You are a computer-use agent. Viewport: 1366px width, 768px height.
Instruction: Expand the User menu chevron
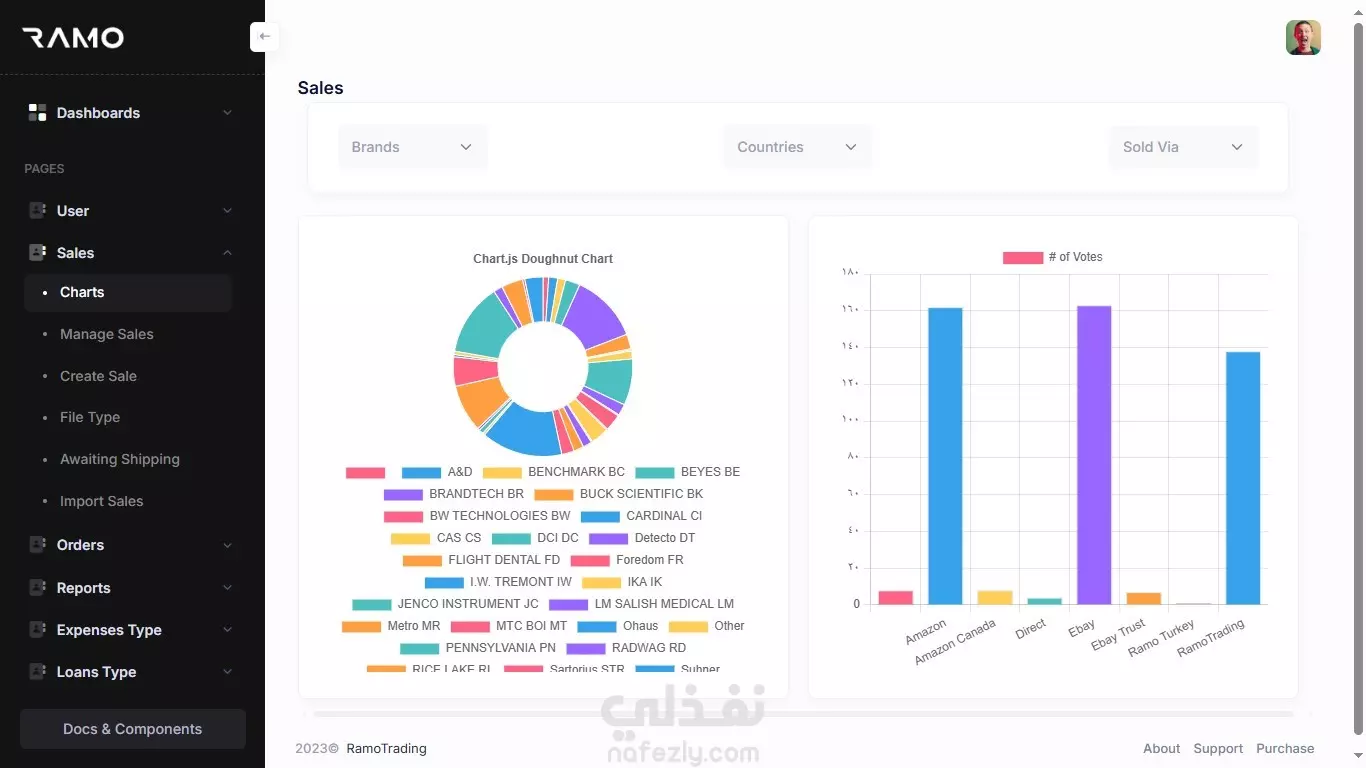pyautogui.click(x=227, y=211)
